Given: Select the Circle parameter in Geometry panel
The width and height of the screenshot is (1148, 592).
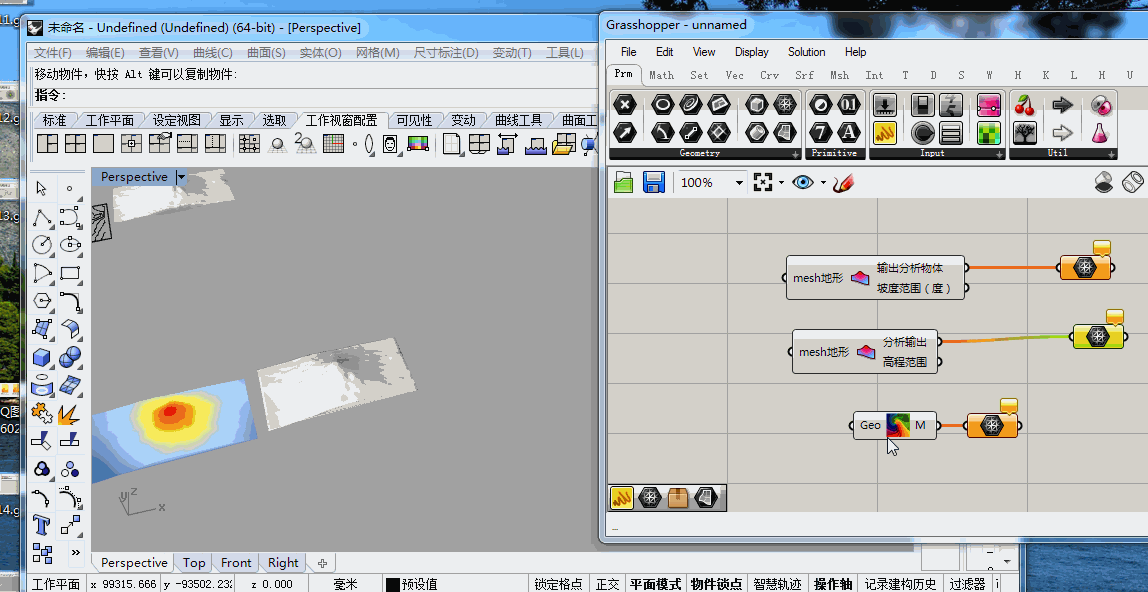Looking at the screenshot, I should coord(663,105).
